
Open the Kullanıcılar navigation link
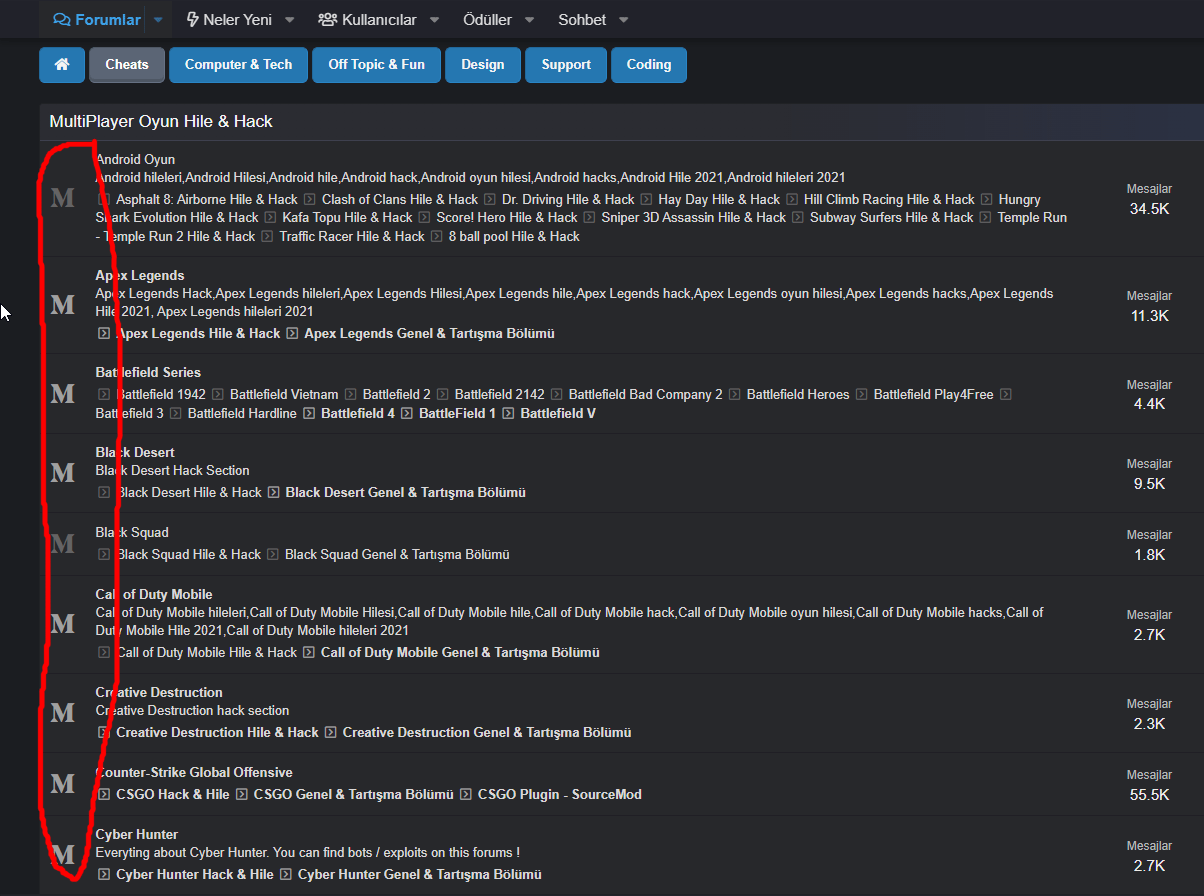tap(367, 19)
